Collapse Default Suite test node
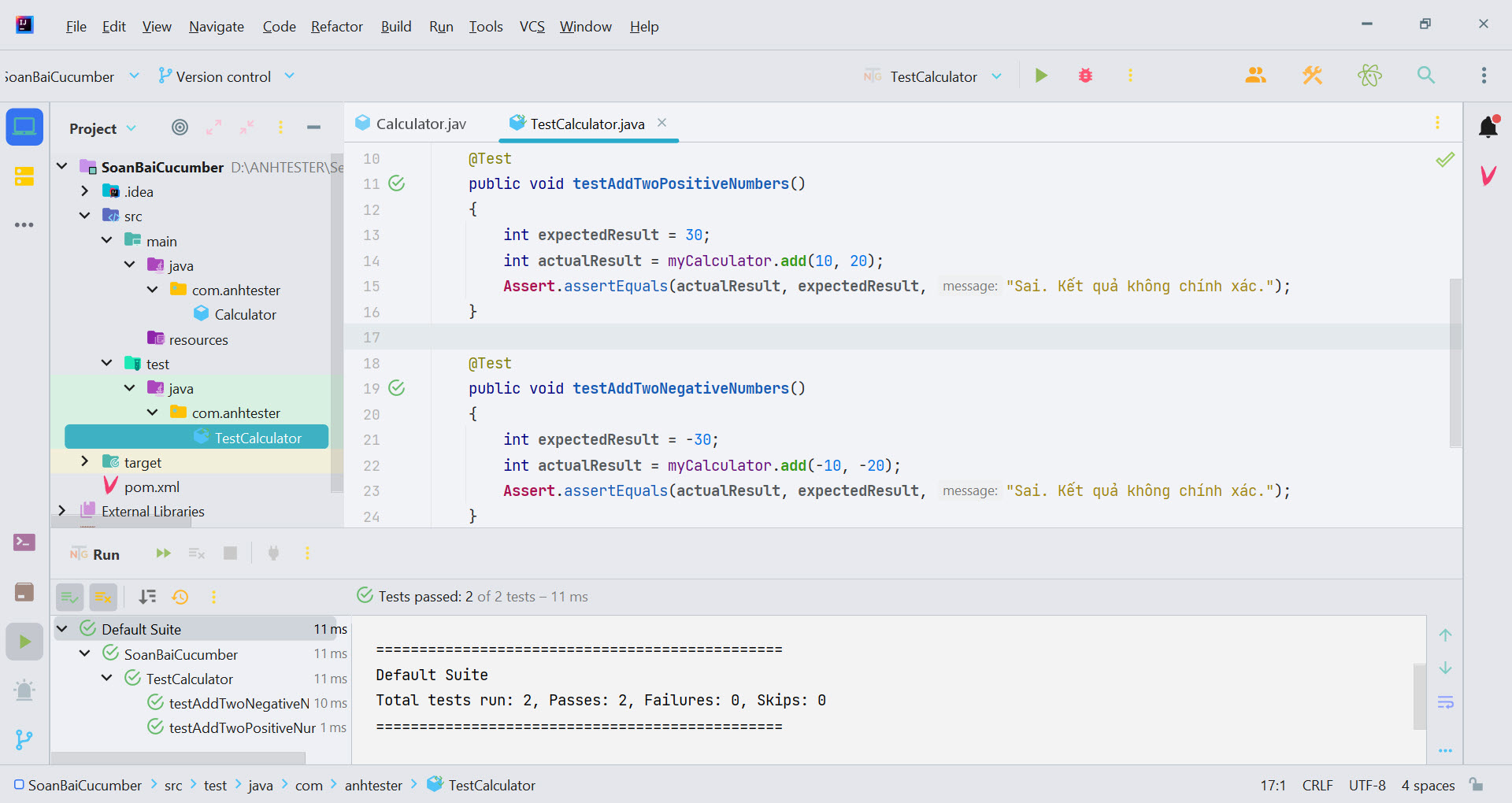The height and width of the screenshot is (803, 1512). pos(62,629)
